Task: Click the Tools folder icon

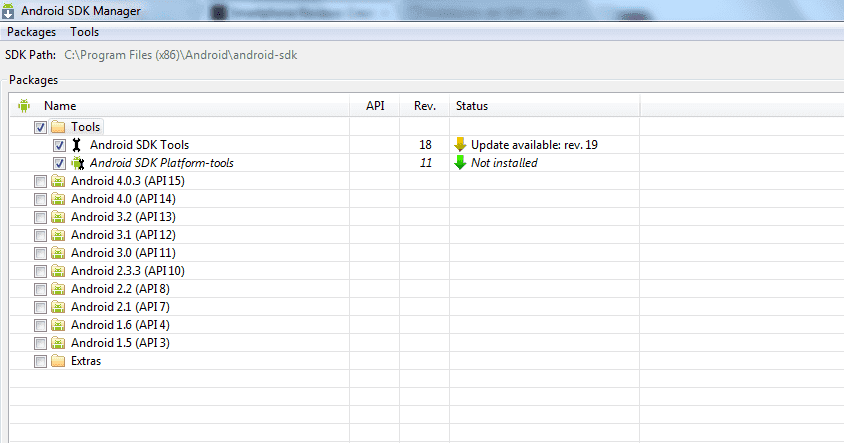Action: click(58, 127)
